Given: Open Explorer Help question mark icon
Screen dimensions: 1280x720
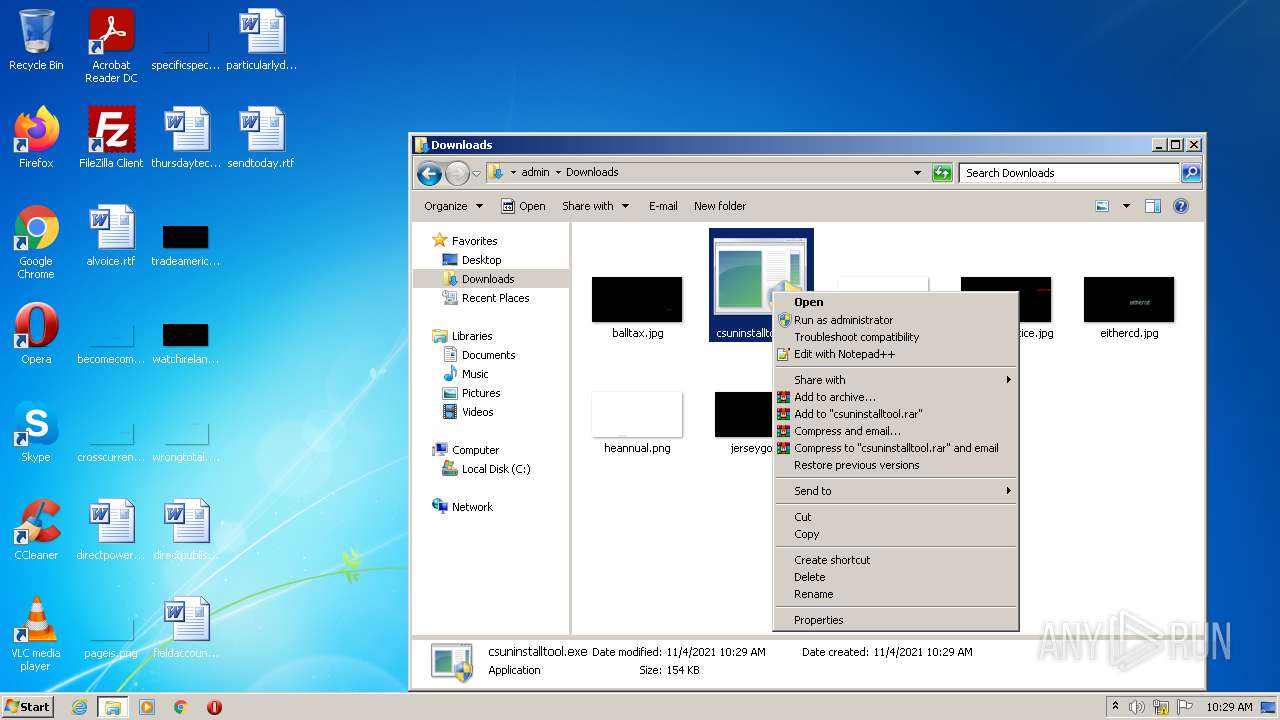Looking at the screenshot, I should click(x=1181, y=206).
